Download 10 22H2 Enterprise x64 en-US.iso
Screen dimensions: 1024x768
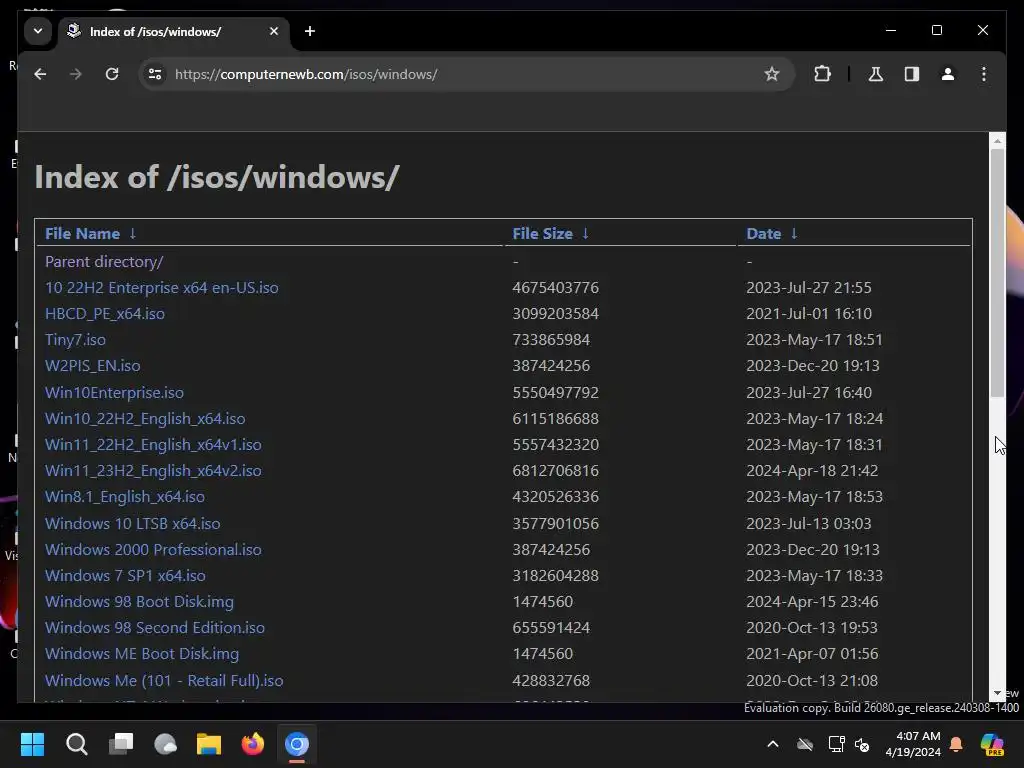click(x=161, y=288)
